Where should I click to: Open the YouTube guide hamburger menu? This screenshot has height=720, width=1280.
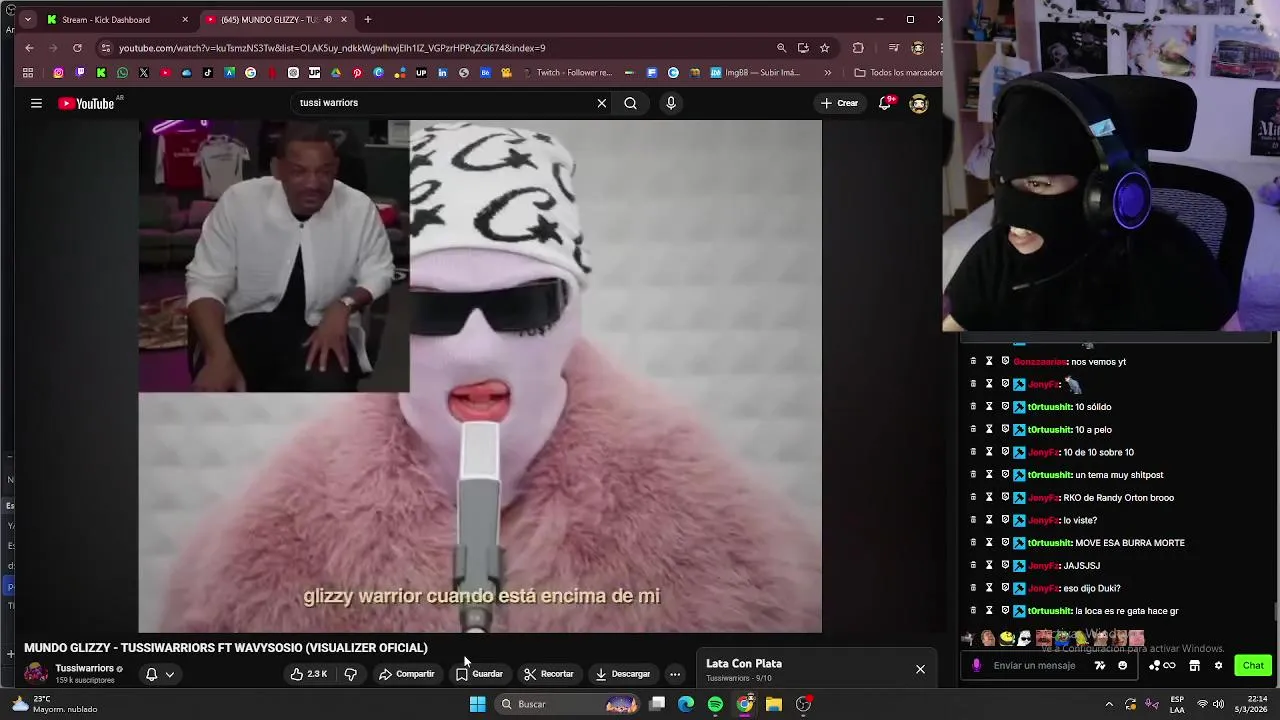(36, 103)
